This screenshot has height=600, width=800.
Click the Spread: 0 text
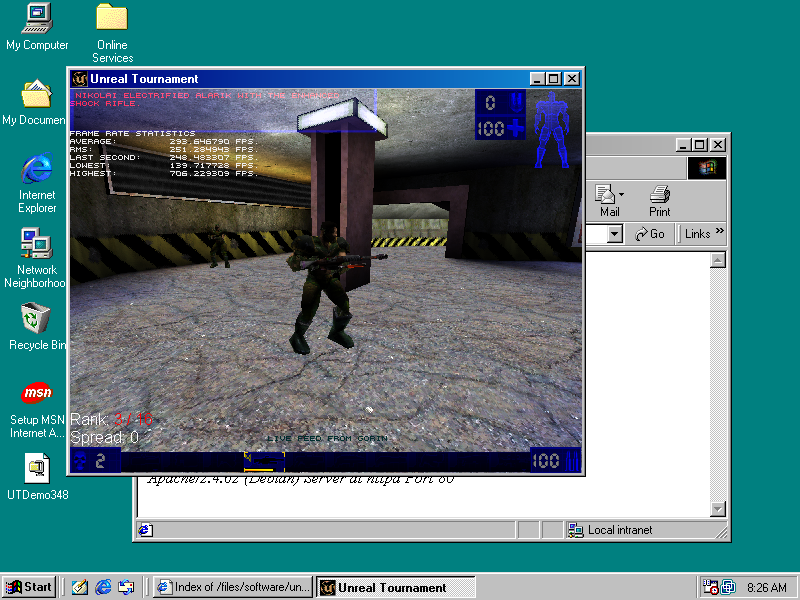pyautogui.click(x=105, y=437)
